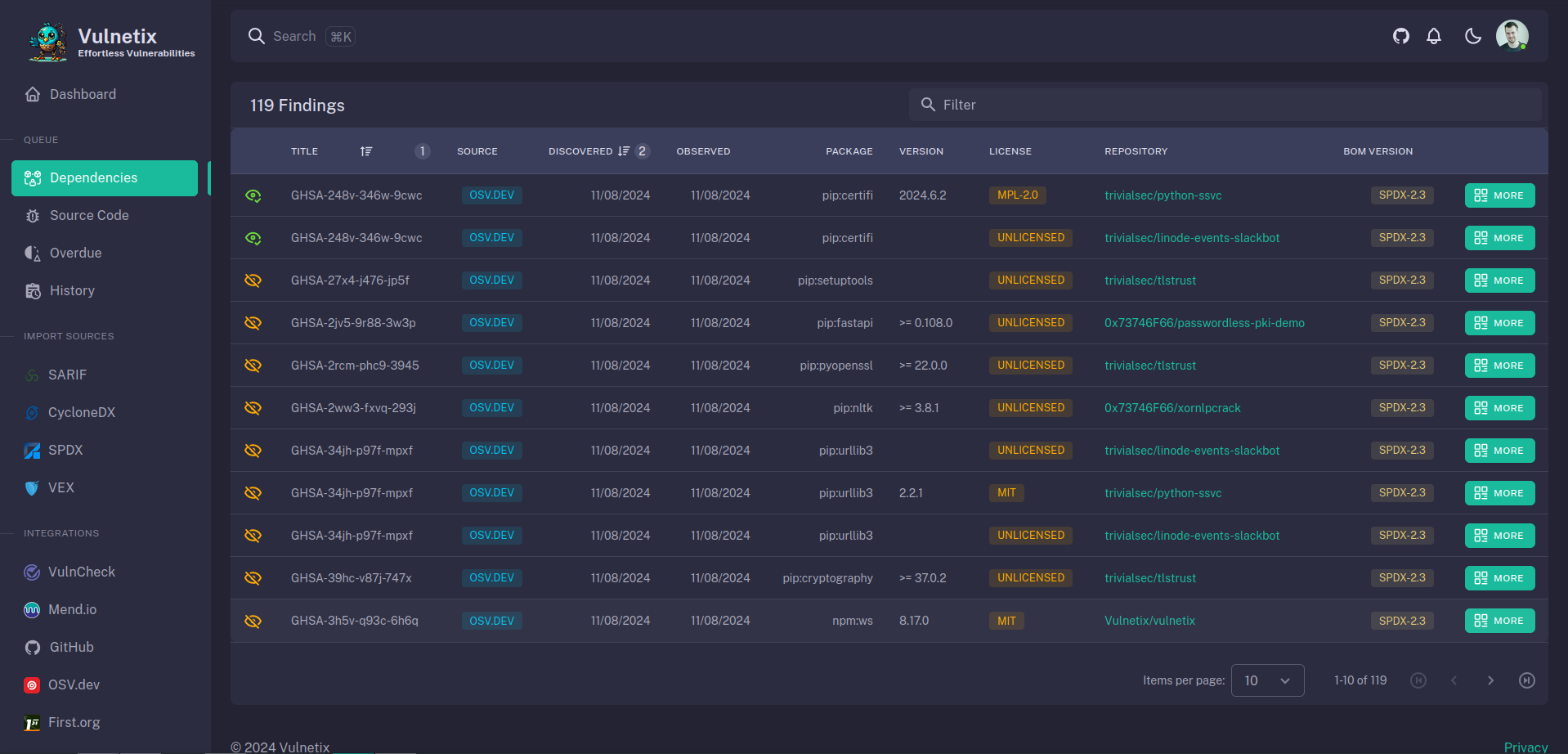Open the GitHub icon in top bar
The height and width of the screenshot is (754, 1568).
[1401, 36]
